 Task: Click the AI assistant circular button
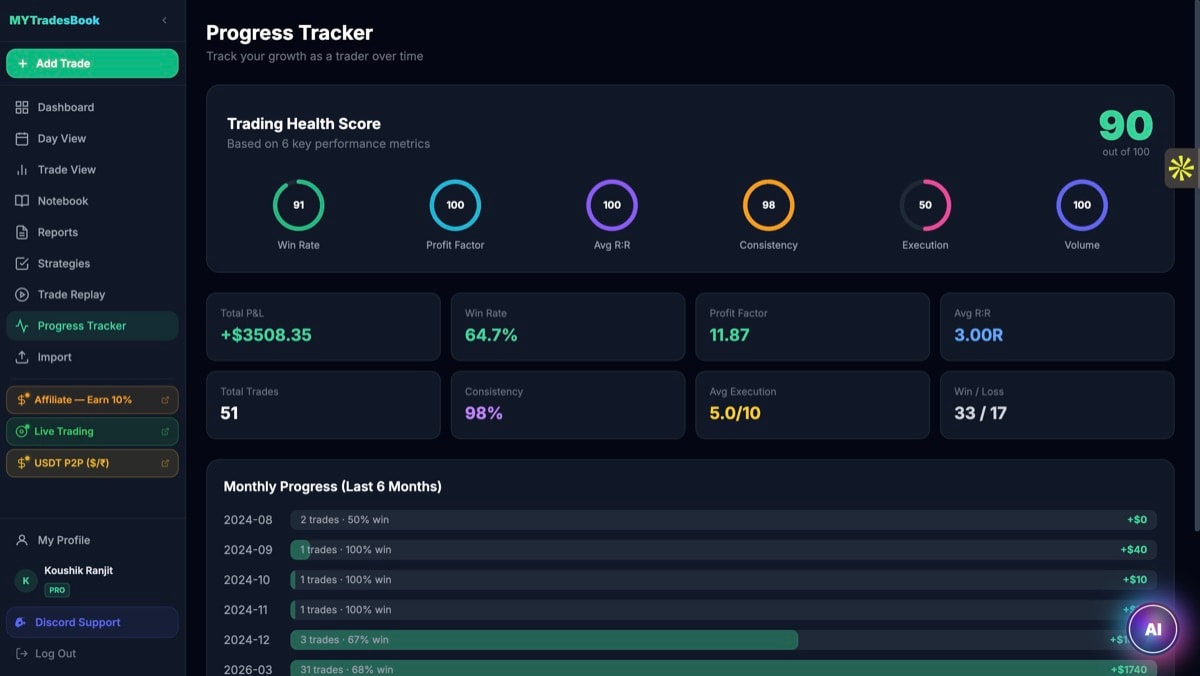(x=1152, y=628)
